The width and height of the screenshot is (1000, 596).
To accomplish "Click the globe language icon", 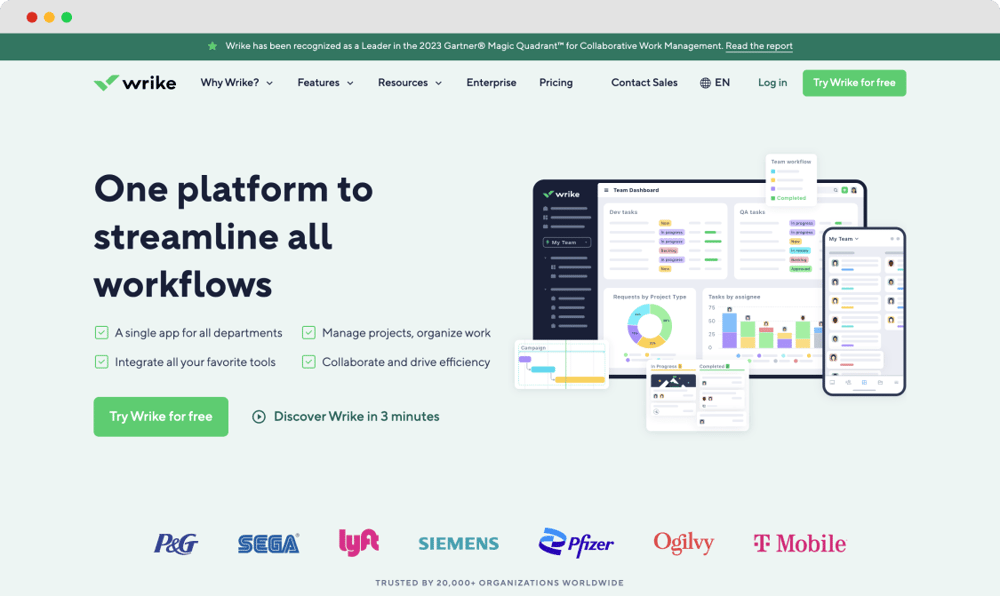I will pyautogui.click(x=705, y=83).
